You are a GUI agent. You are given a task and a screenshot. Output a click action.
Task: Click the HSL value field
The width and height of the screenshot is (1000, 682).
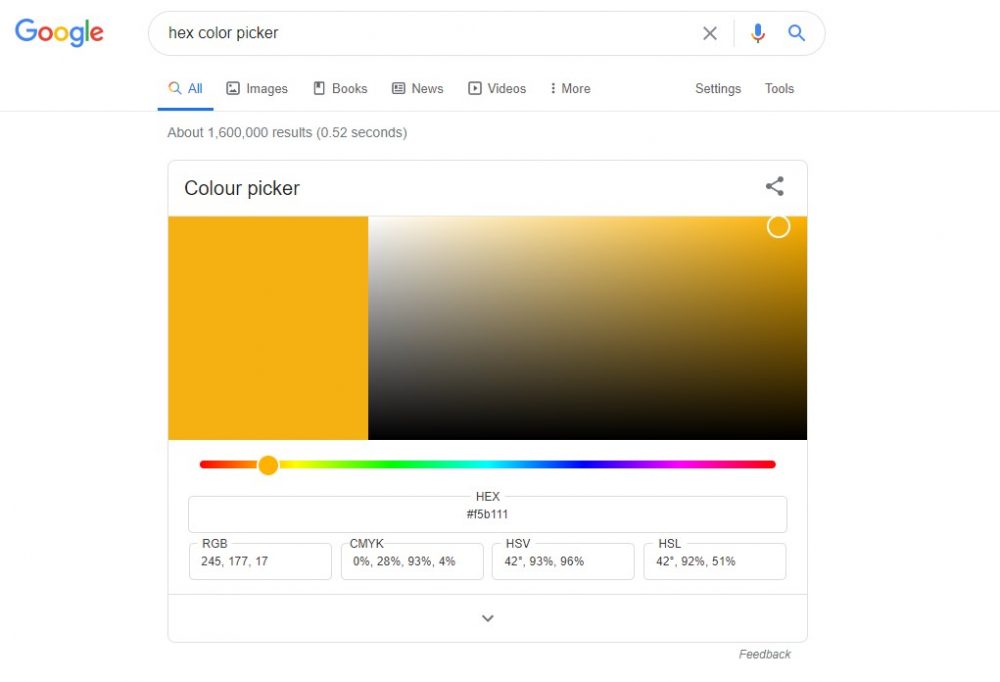tap(714, 561)
